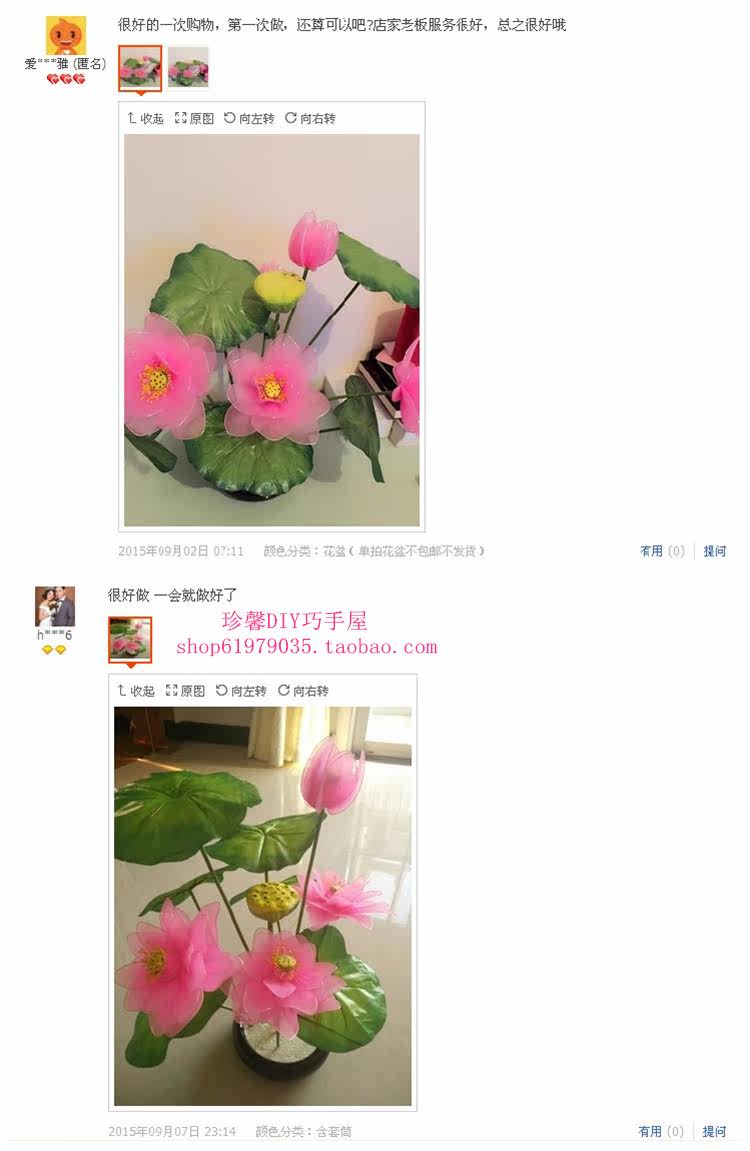Image resolution: width=750 pixels, height=1151 pixels.
Task: Select thumbnail in second review
Action: click(x=130, y=639)
